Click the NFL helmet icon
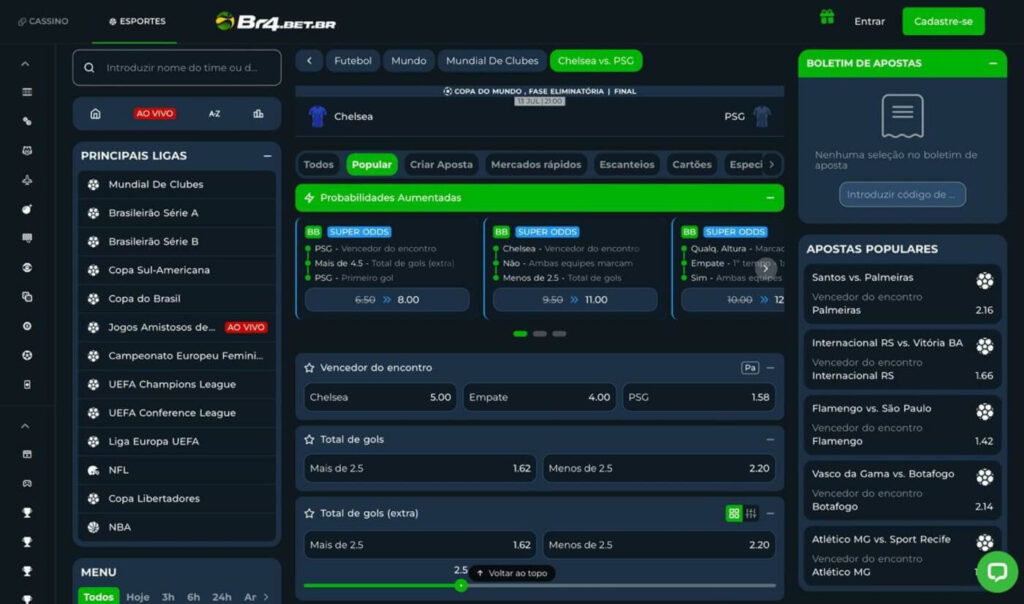This screenshot has width=1024, height=604. click(x=93, y=470)
